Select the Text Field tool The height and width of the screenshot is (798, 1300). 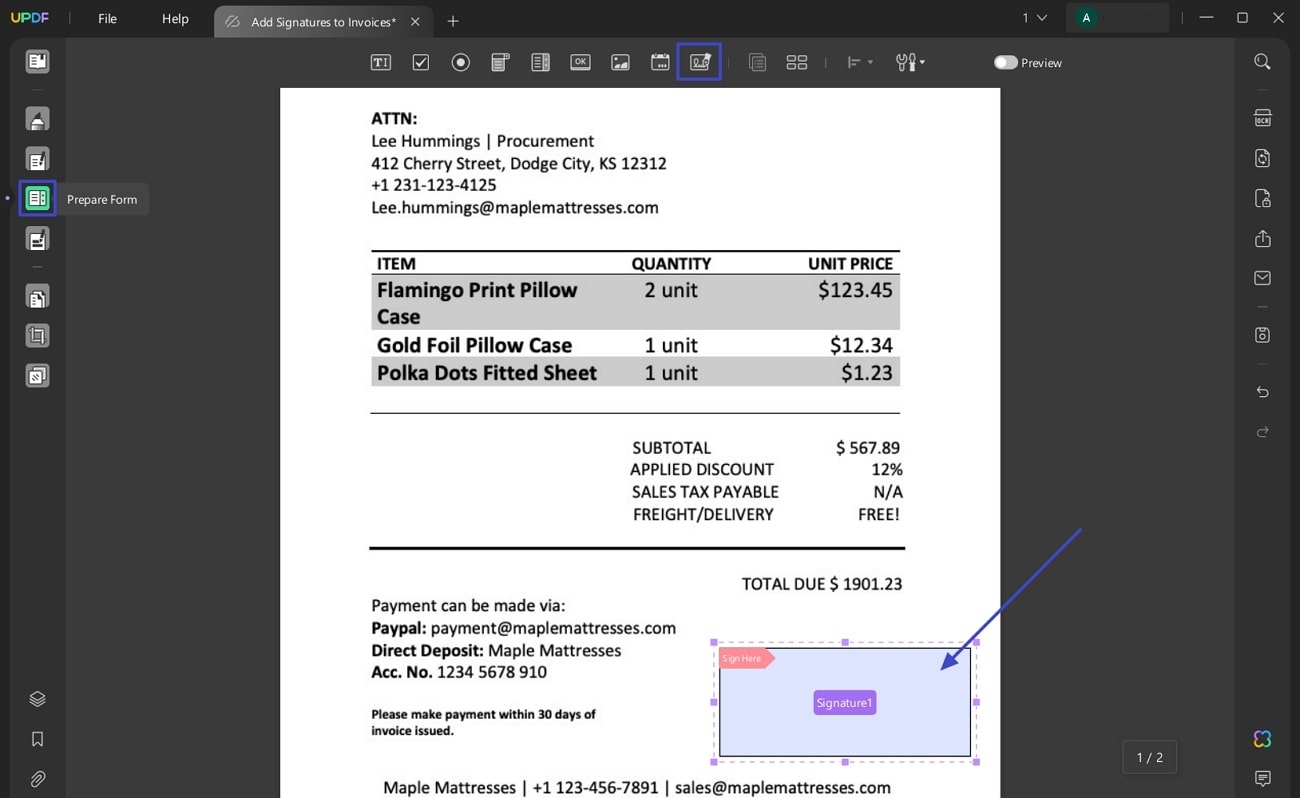tap(380, 62)
